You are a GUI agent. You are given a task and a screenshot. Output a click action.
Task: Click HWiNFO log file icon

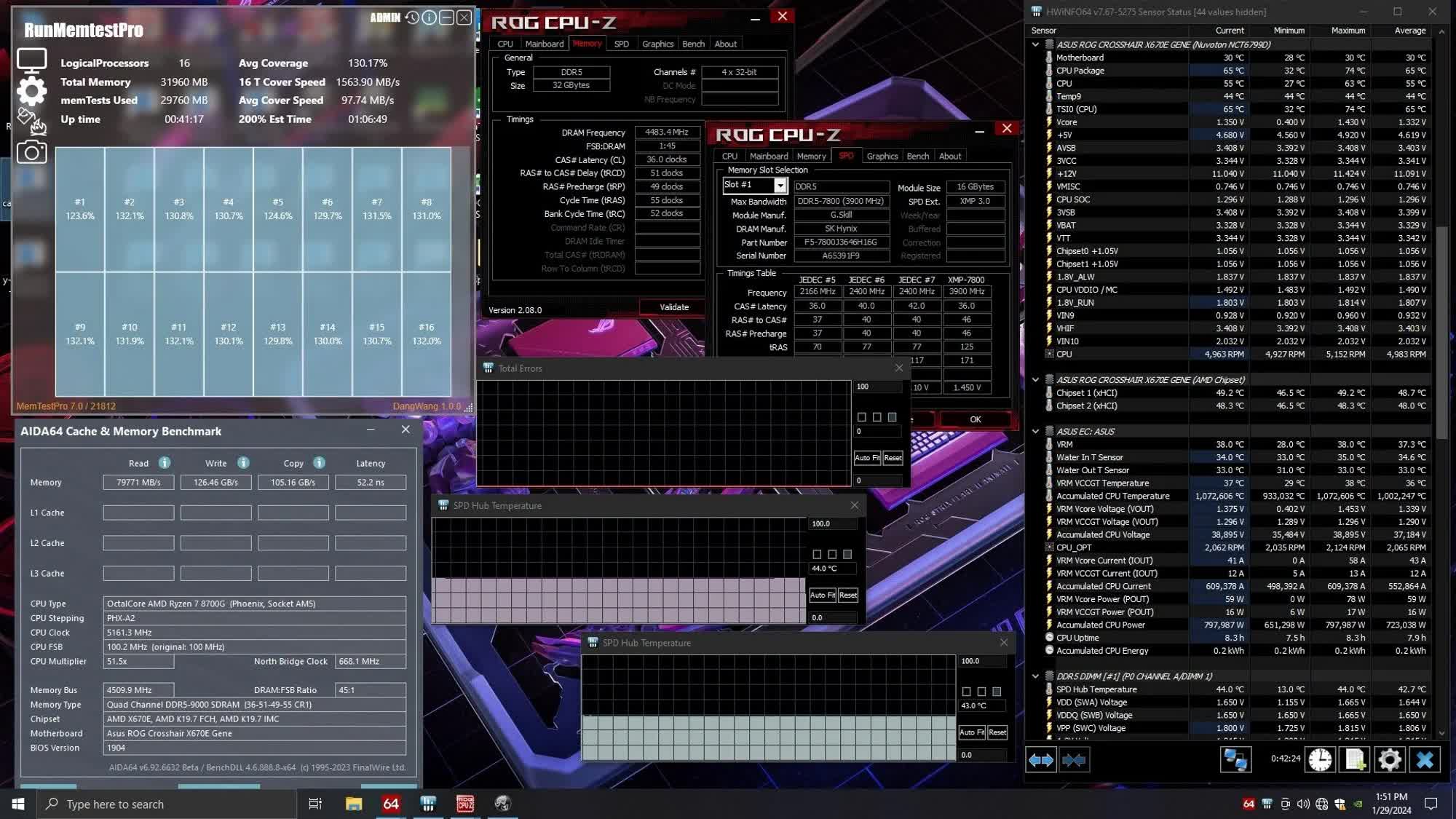point(1355,759)
